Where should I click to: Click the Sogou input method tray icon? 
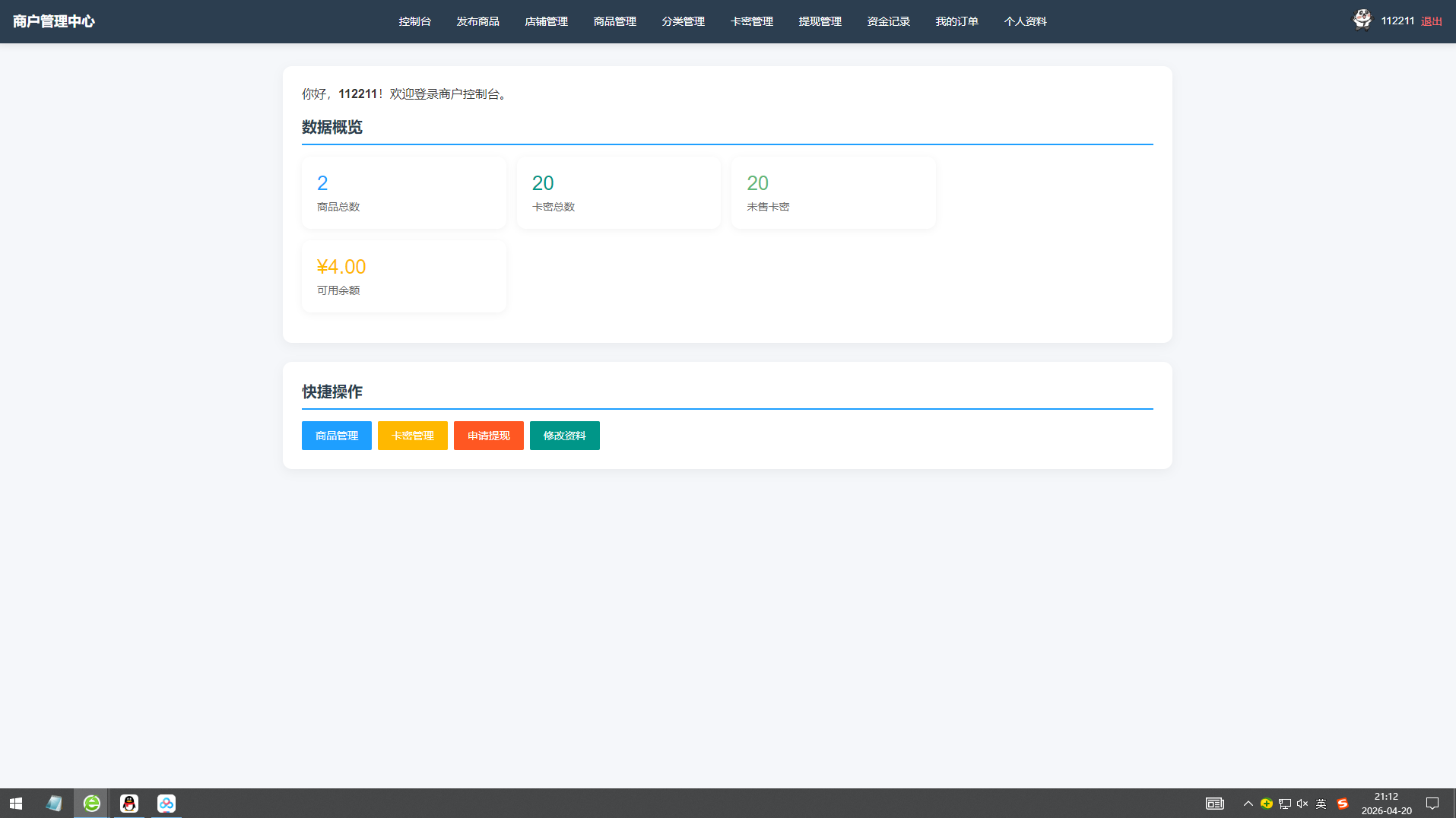coord(1343,804)
